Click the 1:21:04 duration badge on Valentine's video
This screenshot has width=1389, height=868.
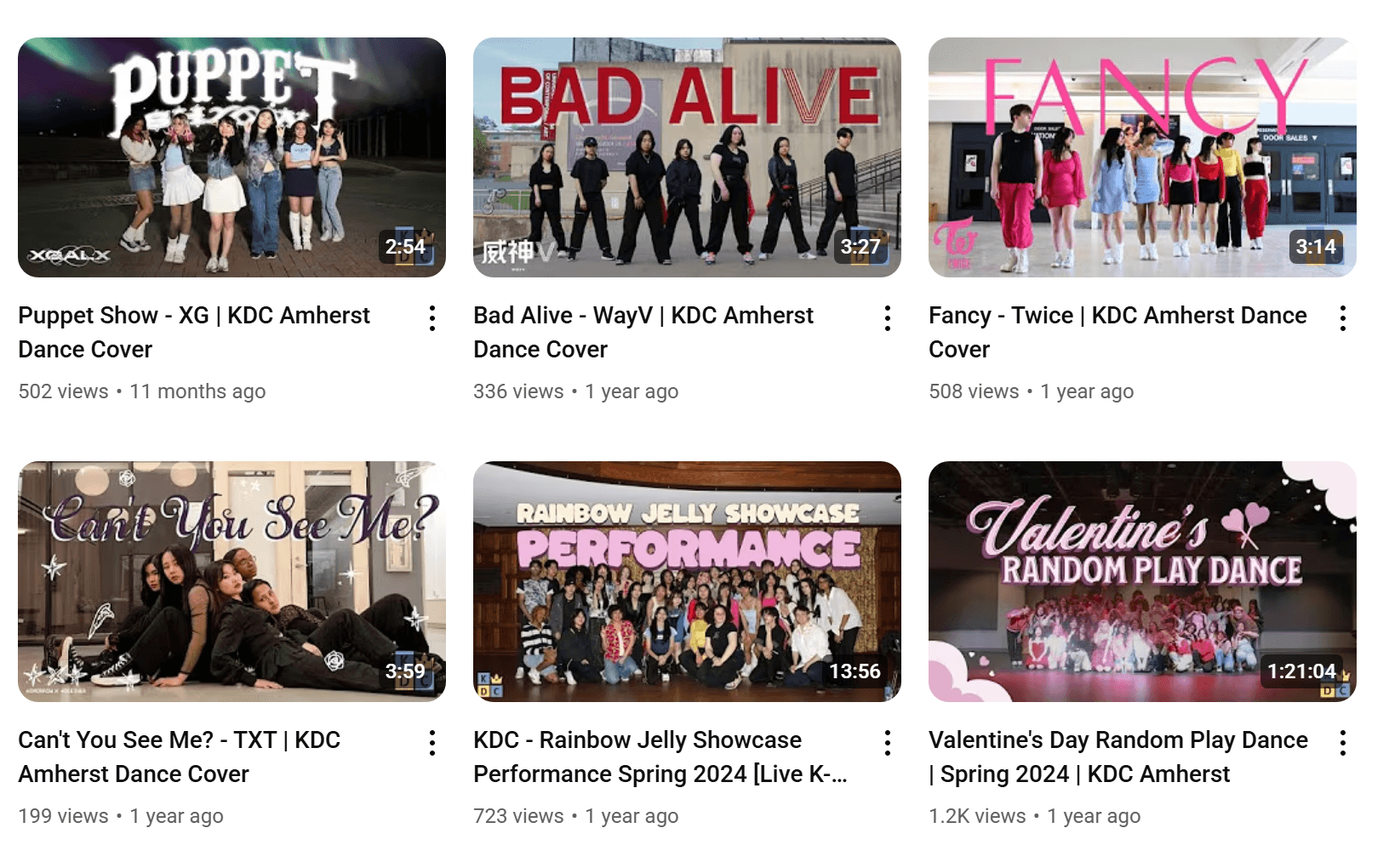(1301, 671)
